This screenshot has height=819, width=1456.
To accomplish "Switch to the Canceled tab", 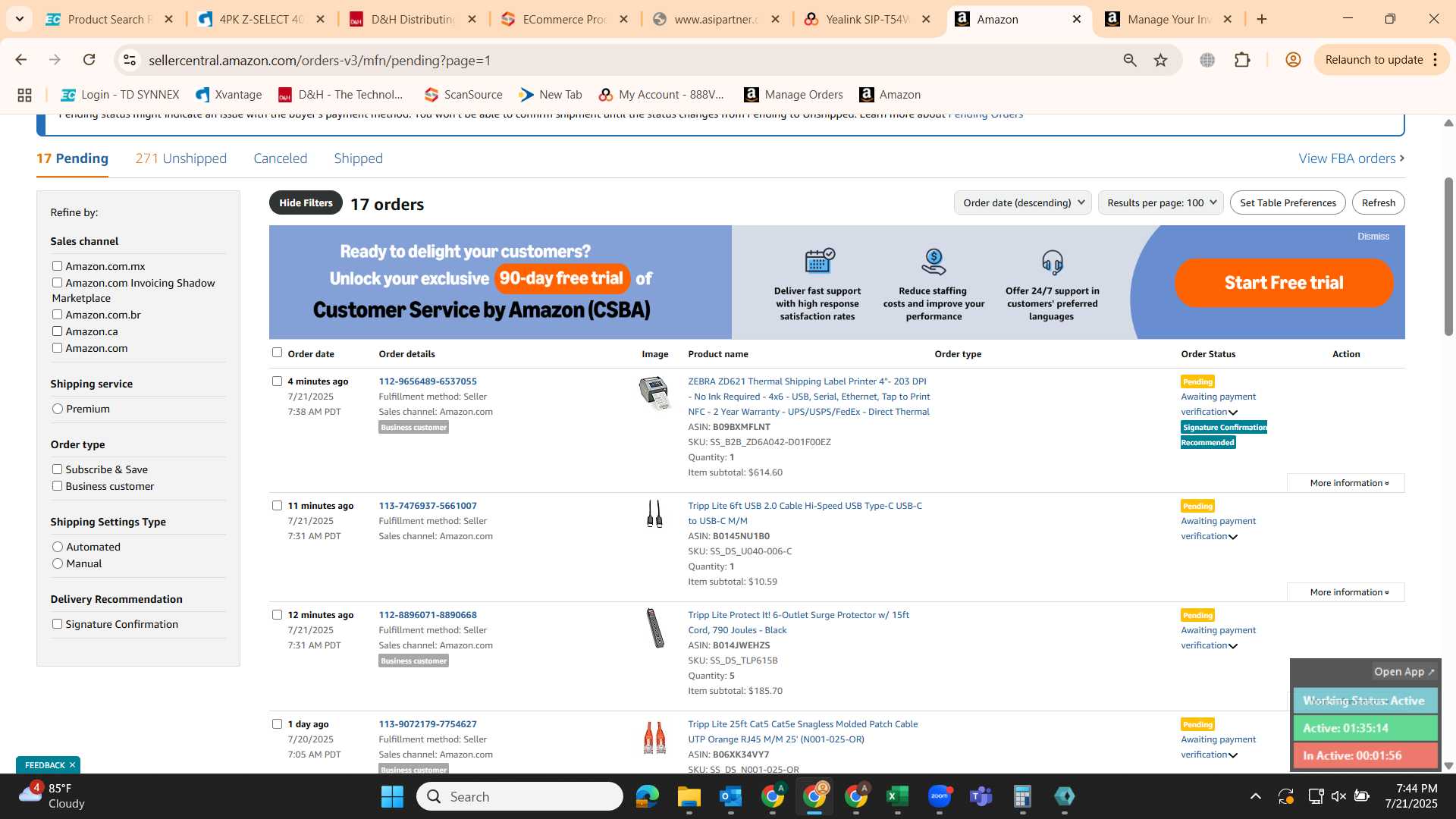I will (x=280, y=158).
